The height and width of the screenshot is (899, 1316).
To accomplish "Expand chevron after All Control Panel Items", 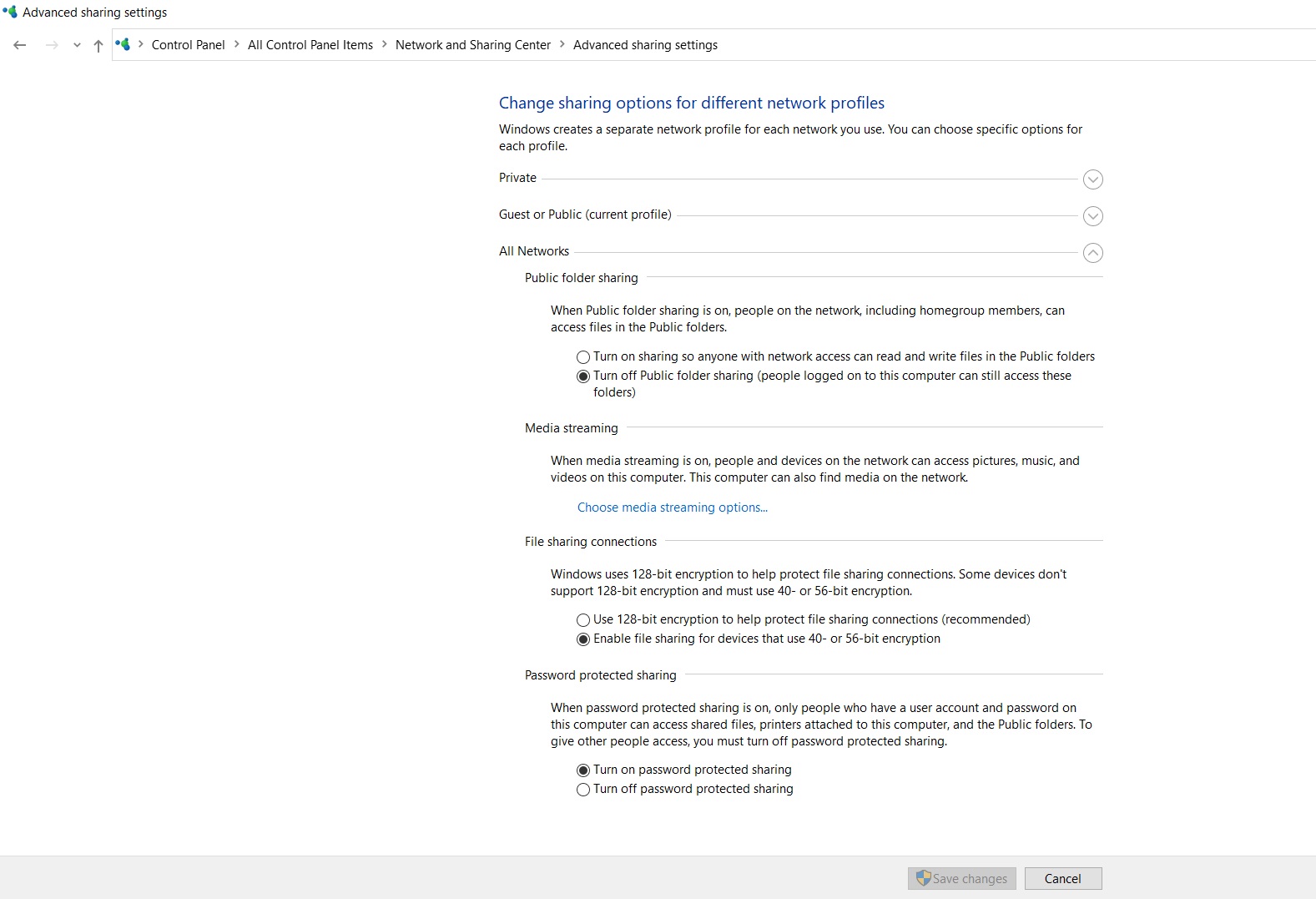I will (x=385, y=45).
